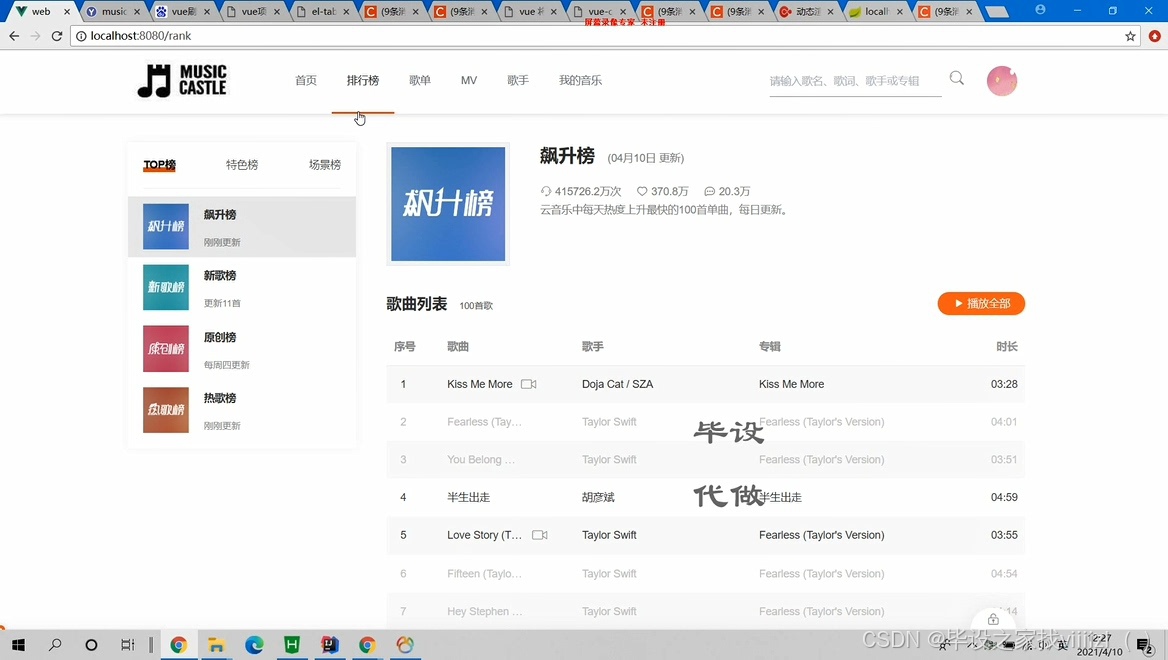Open the Chrome account profile icon
1168x660 pixels.
[x=1040, y=10]
